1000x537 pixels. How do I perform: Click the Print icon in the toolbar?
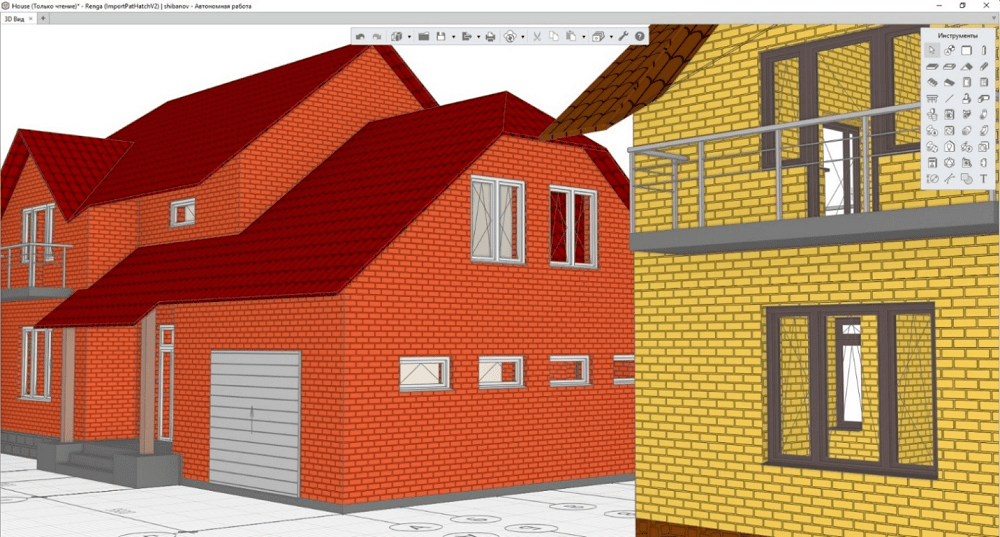(490, 36)
